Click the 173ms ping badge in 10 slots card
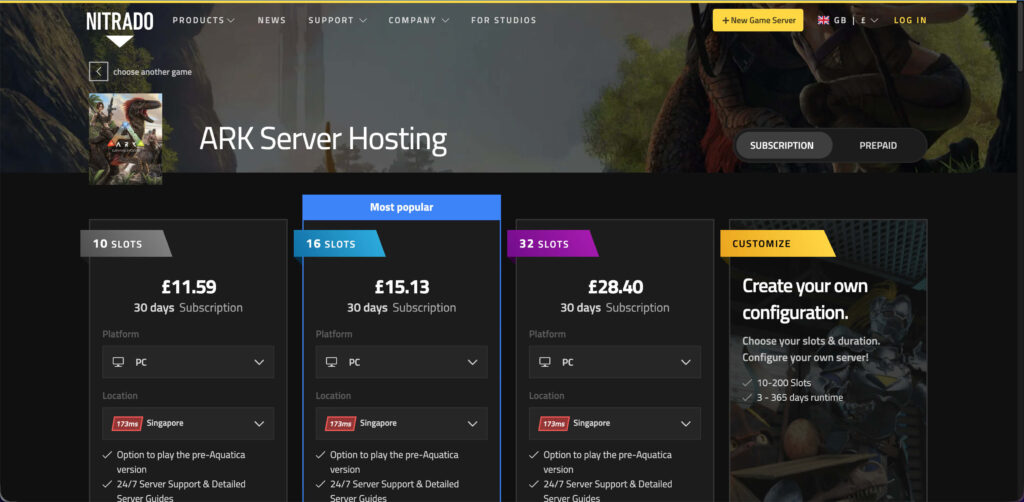Viewport: 1024px width, 502px height. (127, 424)
